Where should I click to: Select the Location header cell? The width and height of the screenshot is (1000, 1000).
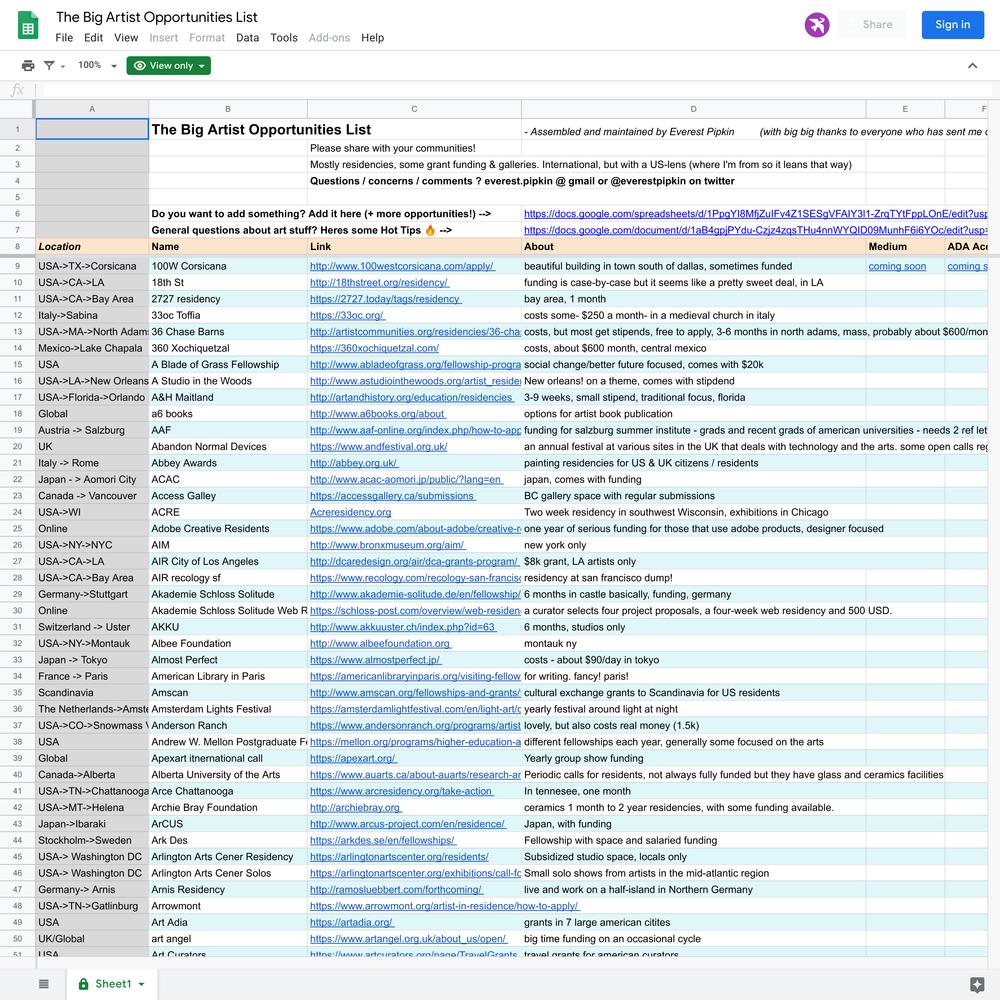pos(92,246)
